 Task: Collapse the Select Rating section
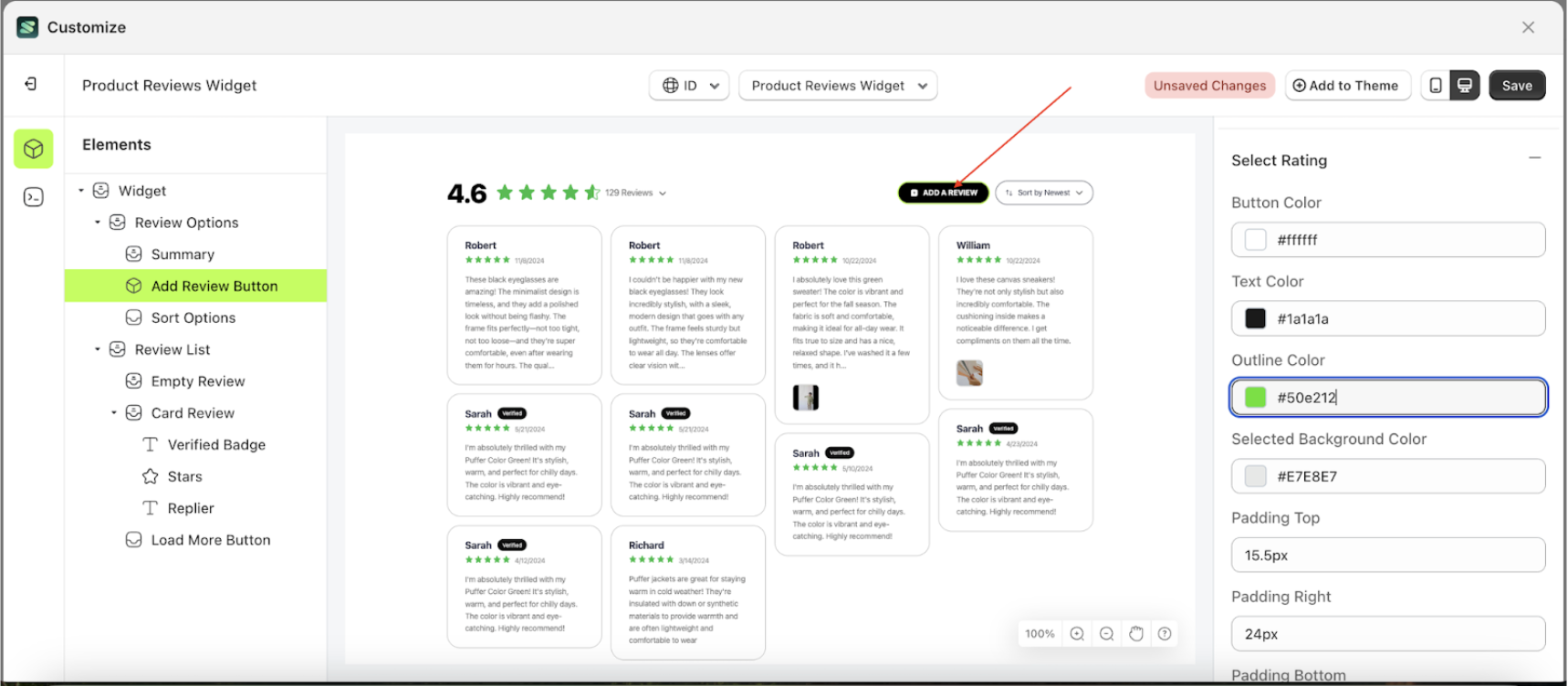[1535, 159]
